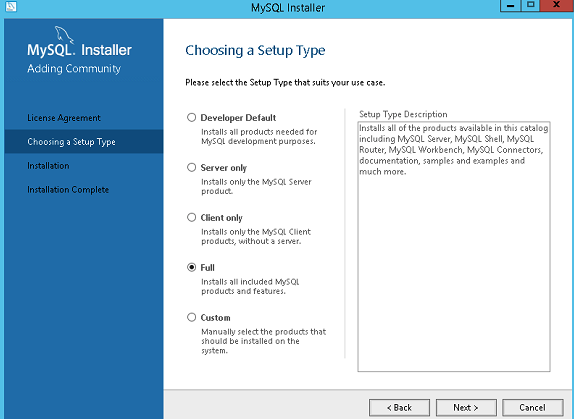
Task: Click the MySQL Installer title bar icon
Action: (11, 6)
